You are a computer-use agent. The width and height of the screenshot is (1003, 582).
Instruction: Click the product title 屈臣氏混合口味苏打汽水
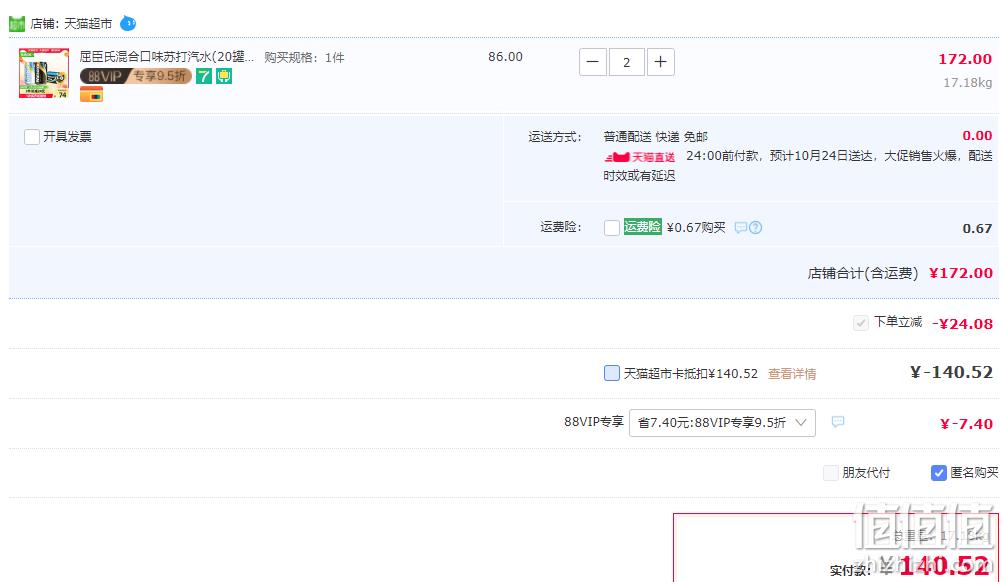click(166, 57)
